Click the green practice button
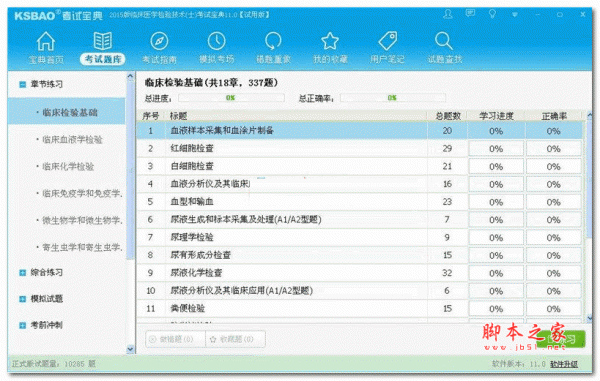600x381 pixels. tap(561, 339)
